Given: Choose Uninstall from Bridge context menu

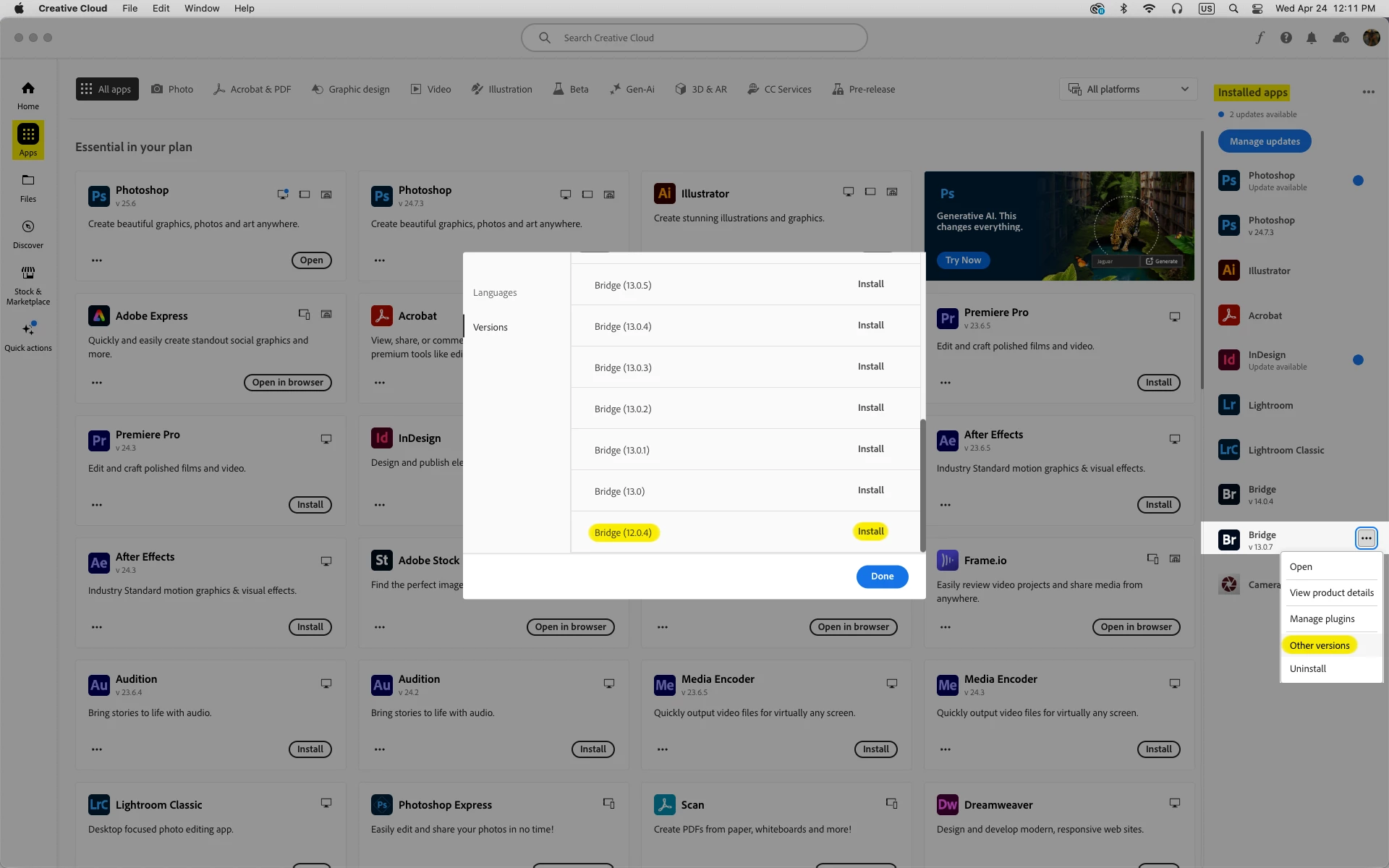Looking at the screenshot, I should pos(1307,668).
